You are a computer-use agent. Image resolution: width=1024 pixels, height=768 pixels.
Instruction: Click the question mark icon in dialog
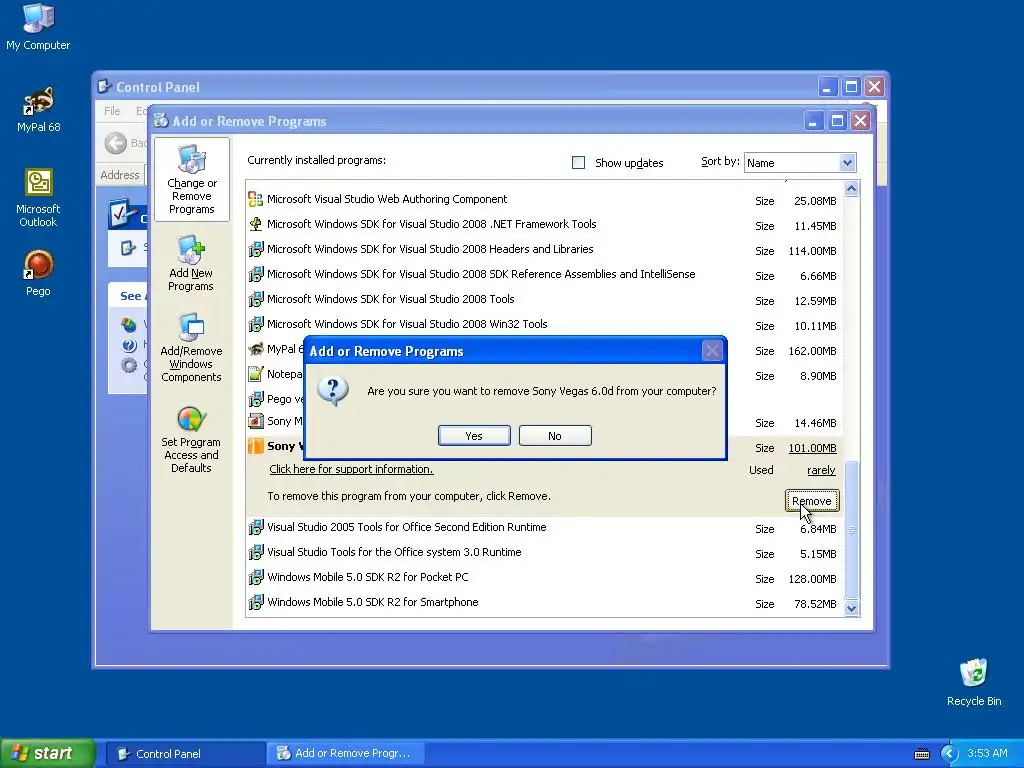332,391
